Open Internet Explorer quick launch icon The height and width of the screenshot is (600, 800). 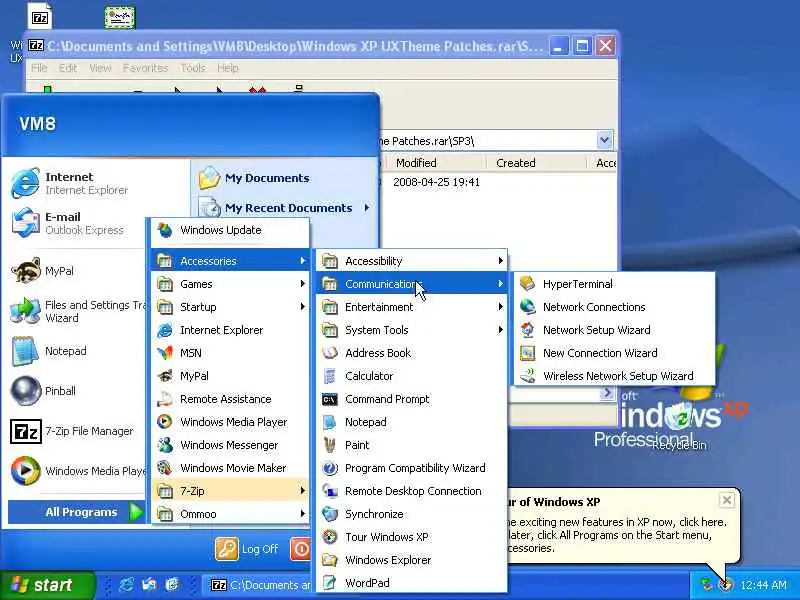tap(126, 585)
